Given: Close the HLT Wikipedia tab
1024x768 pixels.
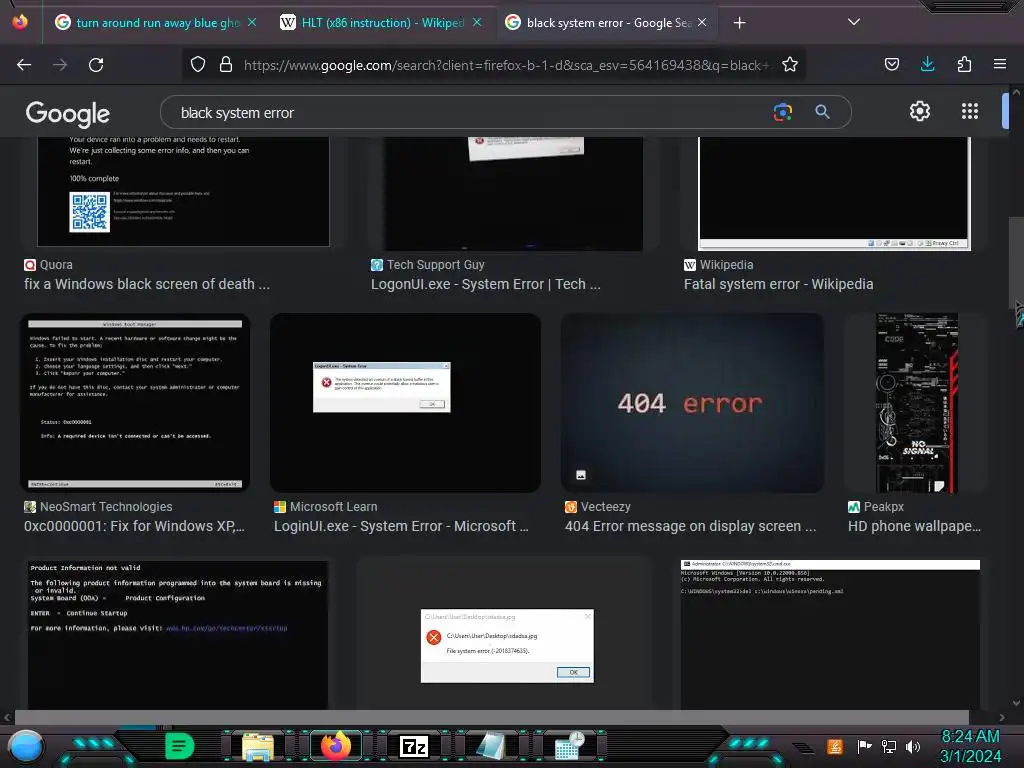Looking at the screenshot, I should click(x=477, y=22).
